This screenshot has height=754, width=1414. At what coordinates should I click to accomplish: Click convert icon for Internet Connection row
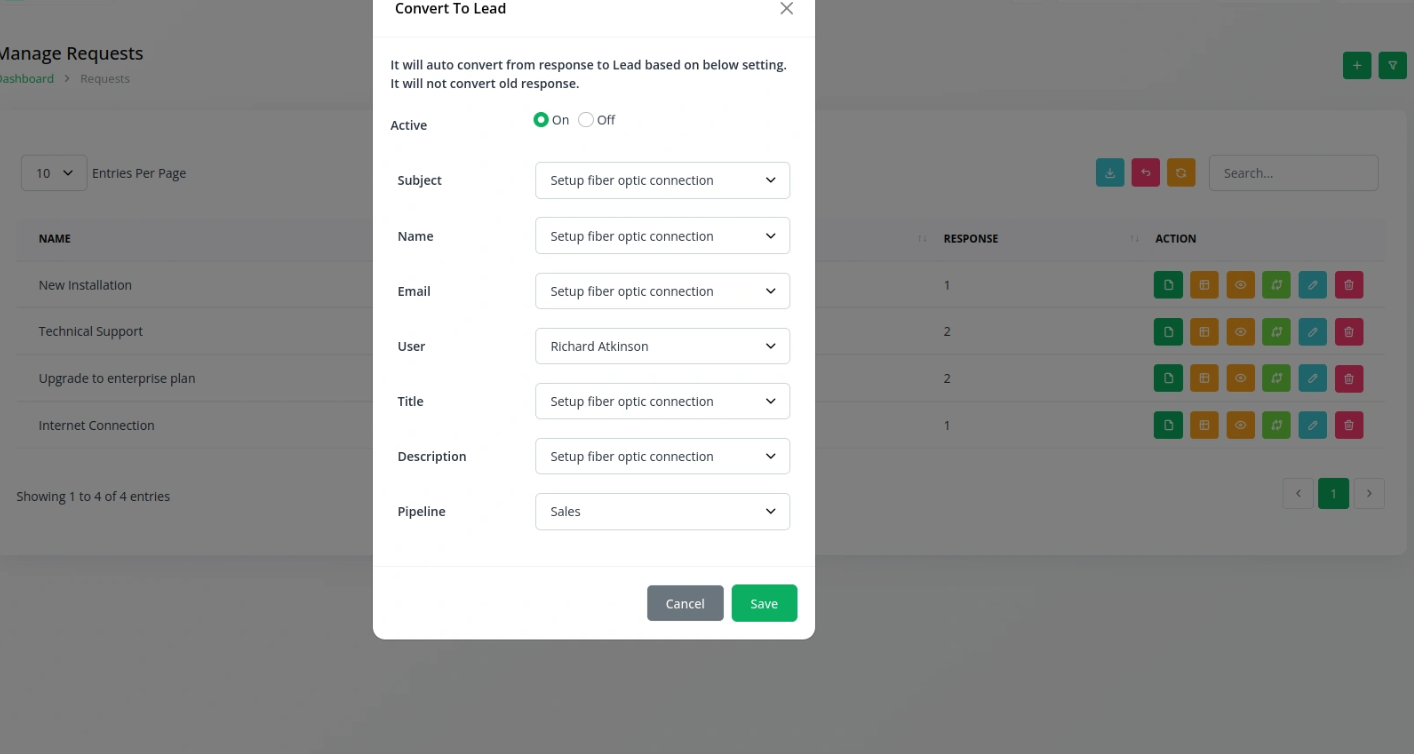1277,425
